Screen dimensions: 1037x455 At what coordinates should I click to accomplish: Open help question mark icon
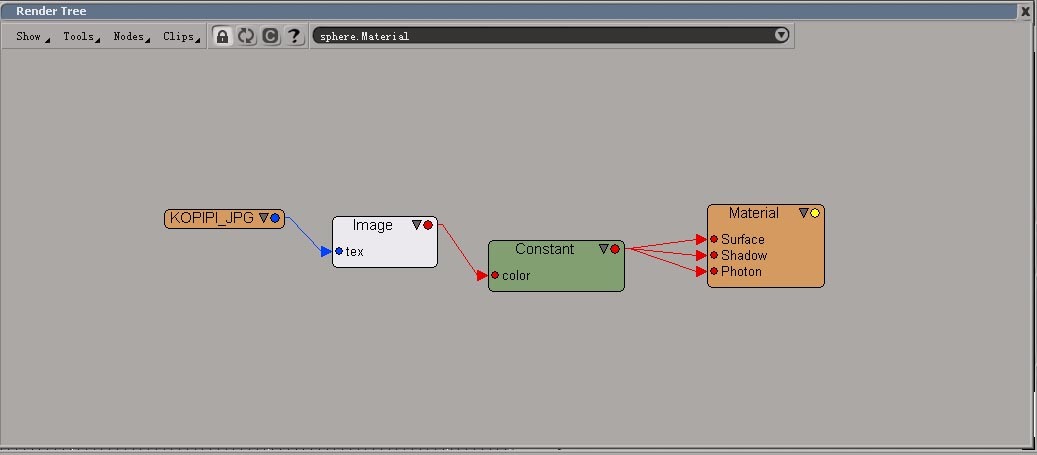294,36
